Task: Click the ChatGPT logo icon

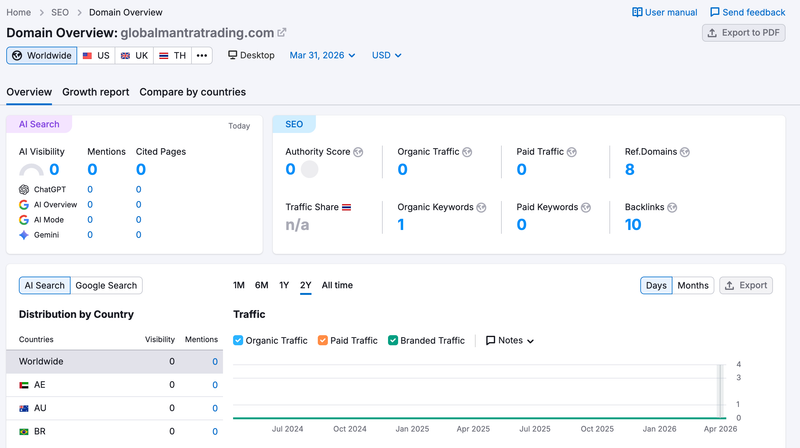Action: click(24, 189)
